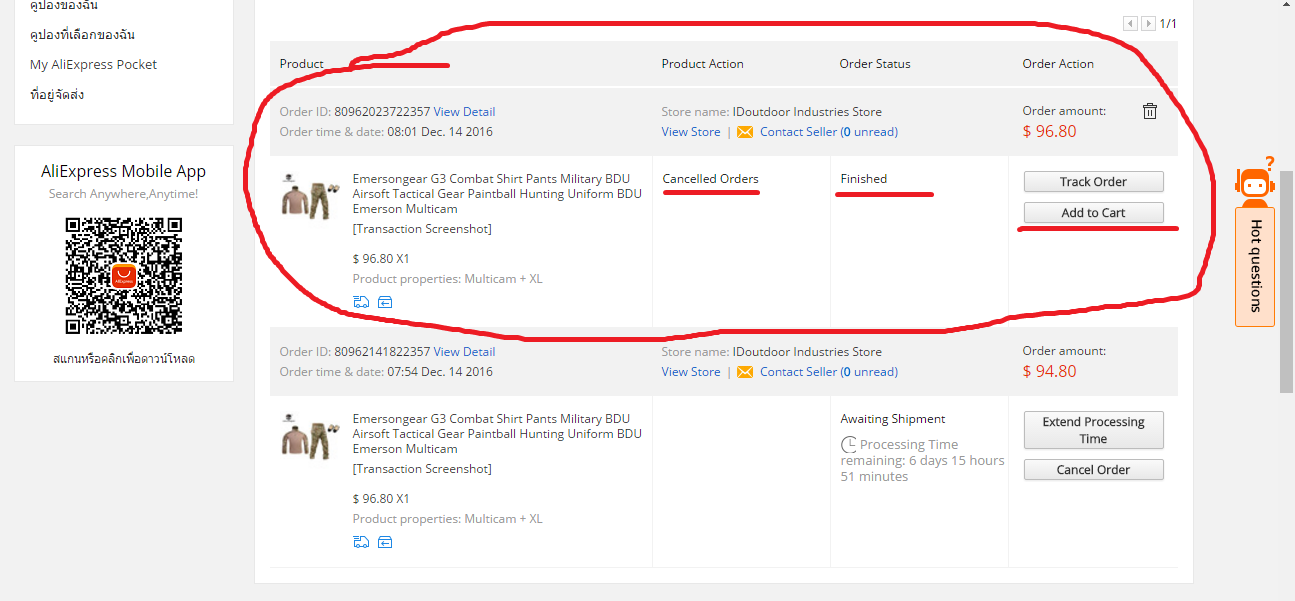Image resolution: width=1295 pixels, height=601 pixels.
Task: Open Emersongear product title in cancelled order
Action: pyautogui.click(x=497, y=194)
